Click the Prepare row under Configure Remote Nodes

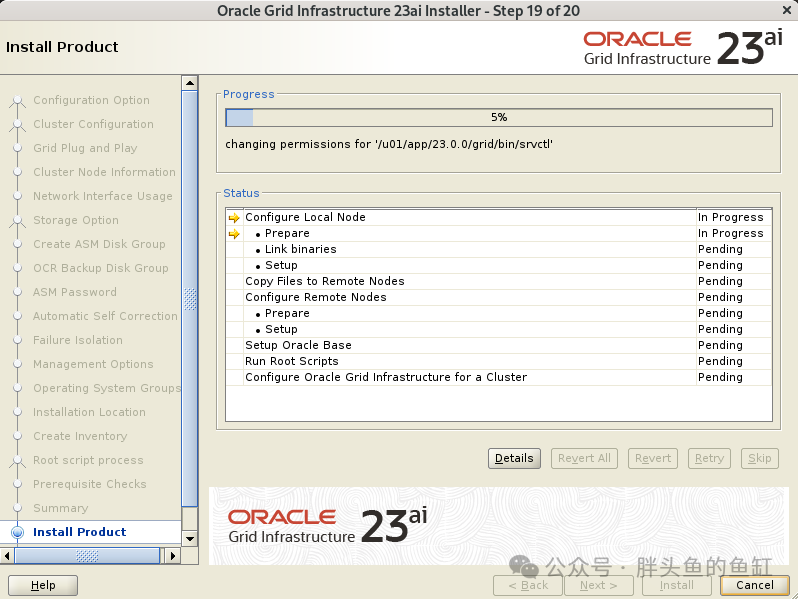coord(499,313)
